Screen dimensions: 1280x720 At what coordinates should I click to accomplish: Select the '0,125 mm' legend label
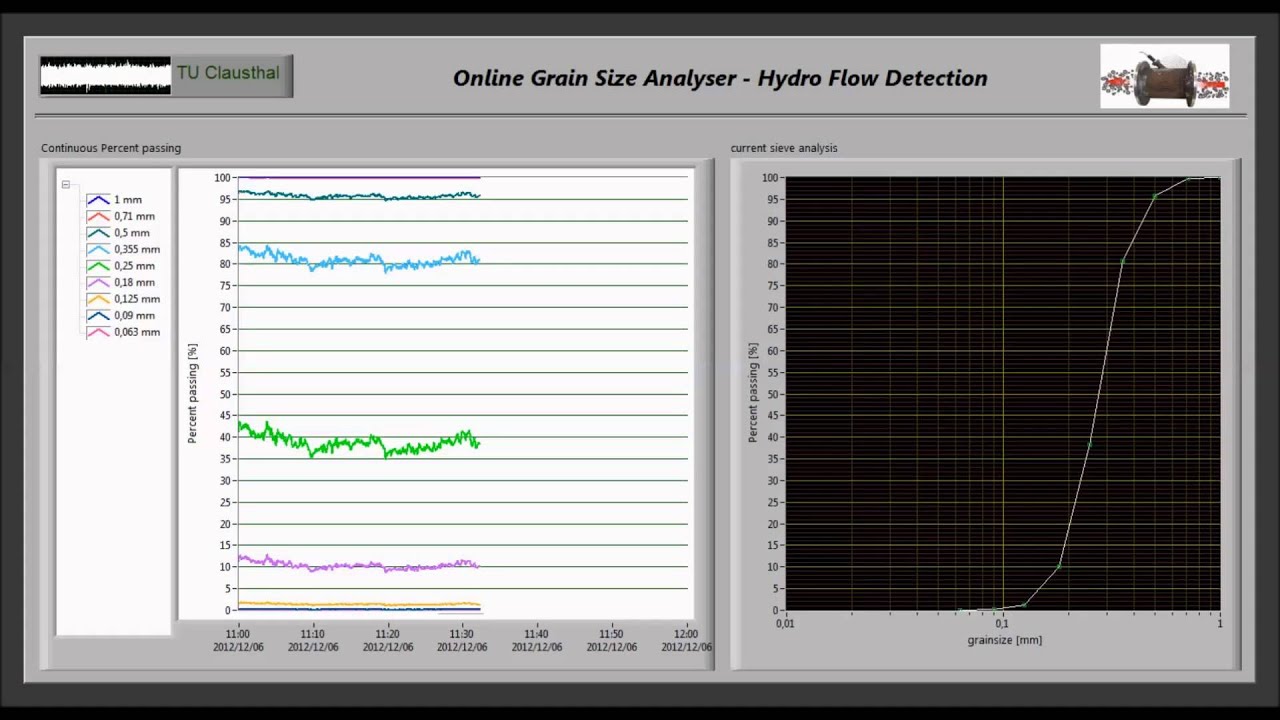click(137, 299)
